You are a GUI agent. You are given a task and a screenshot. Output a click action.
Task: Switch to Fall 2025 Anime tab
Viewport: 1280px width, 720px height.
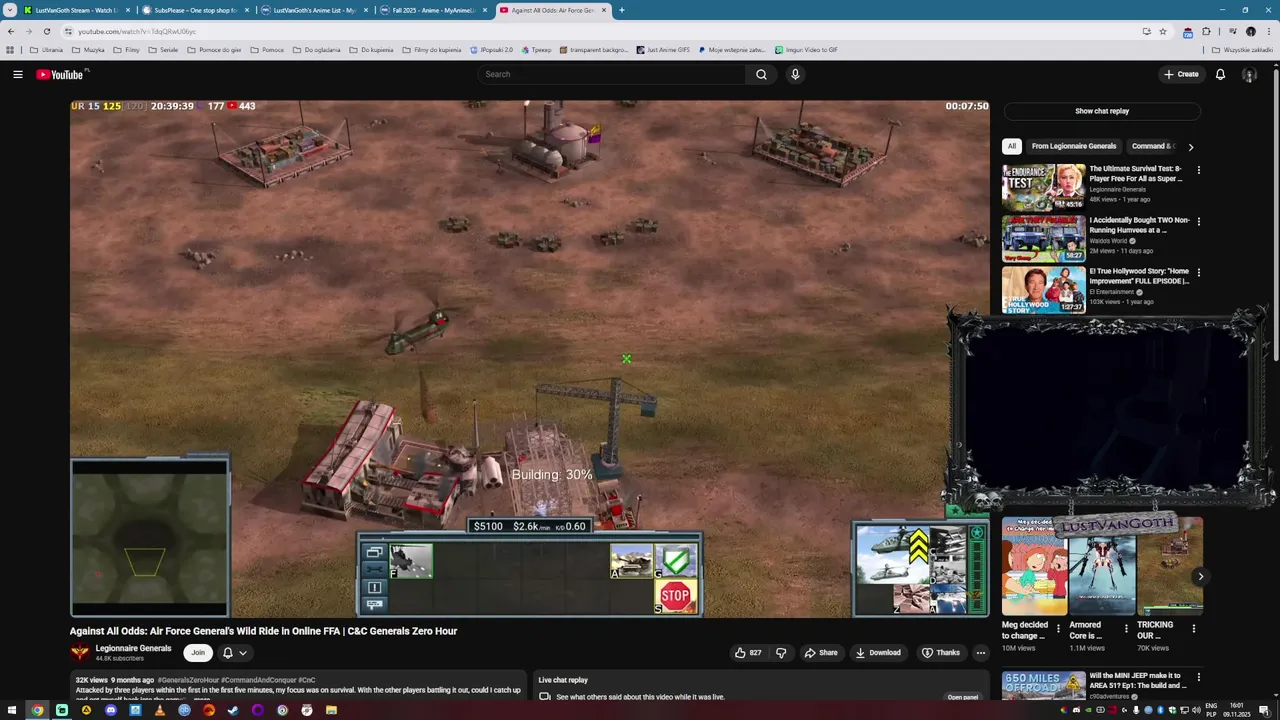433,10
